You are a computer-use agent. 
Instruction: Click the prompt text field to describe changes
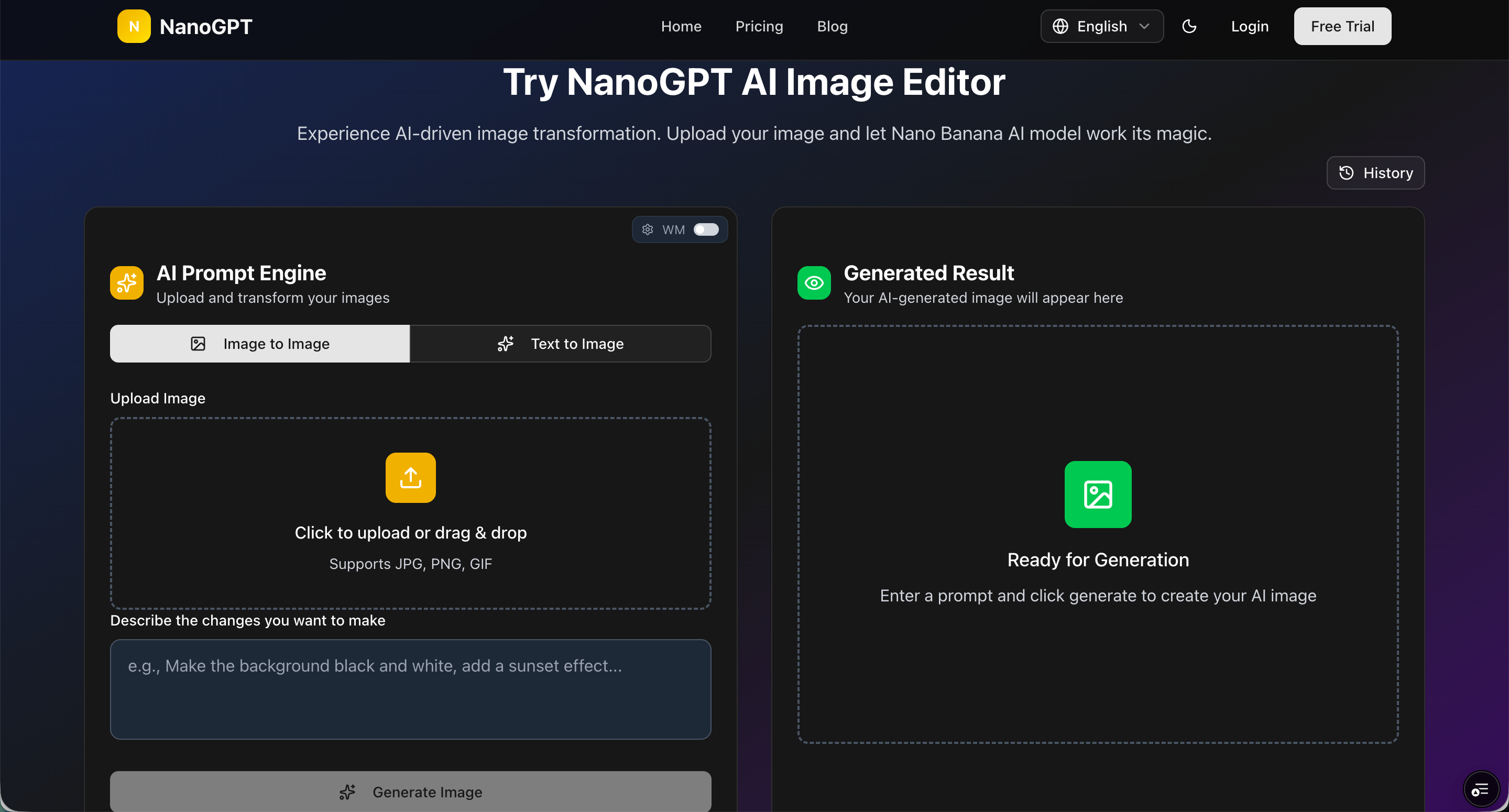coord(410,689)
